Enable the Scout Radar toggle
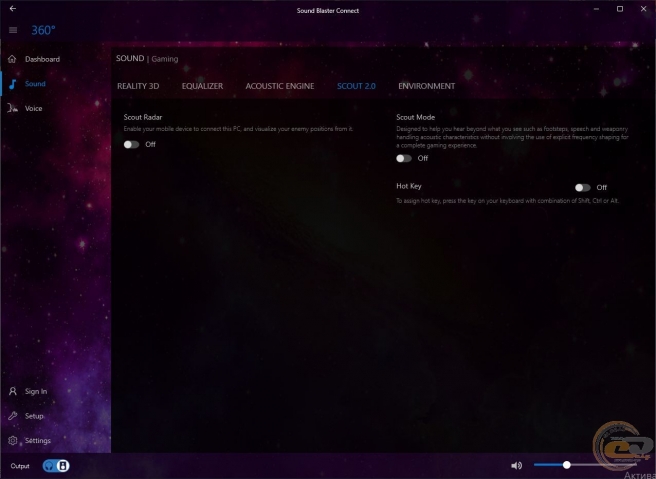 tap(131, 144)
